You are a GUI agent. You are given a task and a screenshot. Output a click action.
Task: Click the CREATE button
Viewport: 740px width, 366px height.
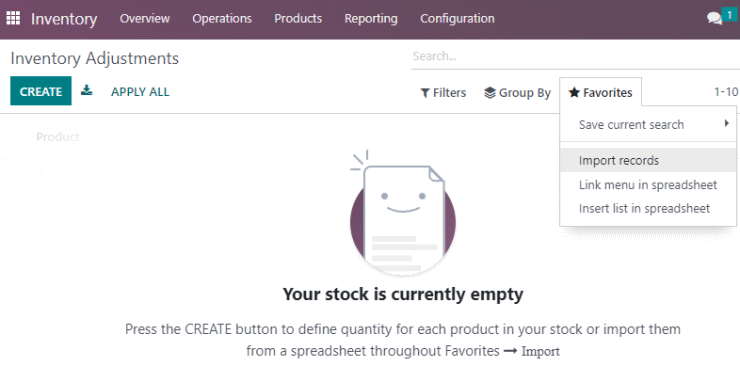(x=41, y=91)
